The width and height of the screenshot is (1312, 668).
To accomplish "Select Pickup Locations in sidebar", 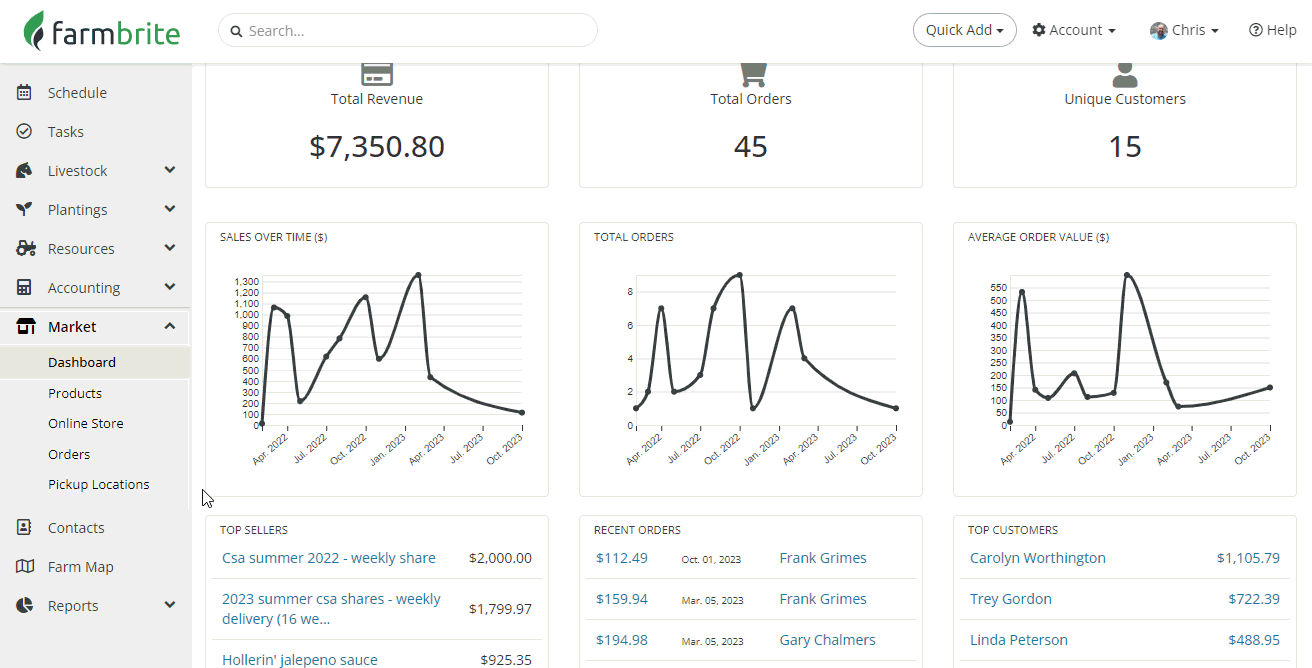I will 99,484.
